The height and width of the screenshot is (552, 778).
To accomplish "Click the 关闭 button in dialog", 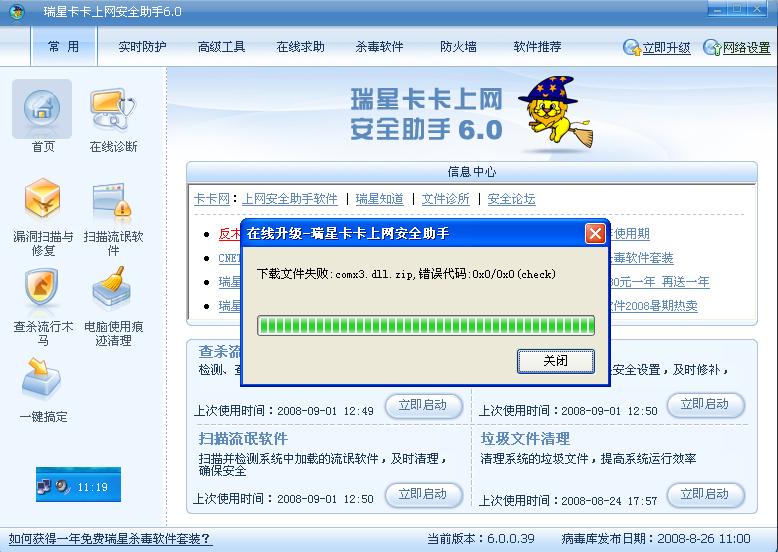I will [x=556, y=361].
